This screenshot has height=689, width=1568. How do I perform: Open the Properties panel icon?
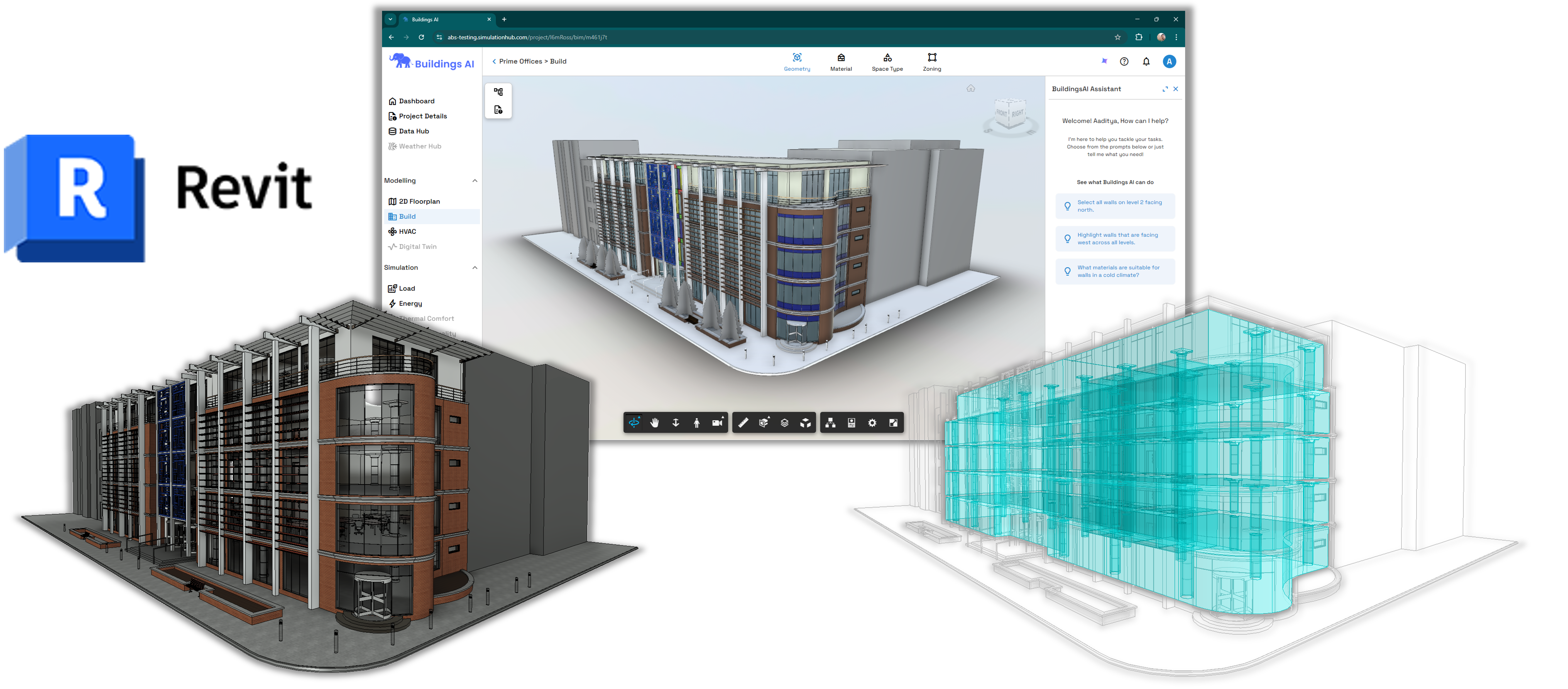[x=852, y=423]
